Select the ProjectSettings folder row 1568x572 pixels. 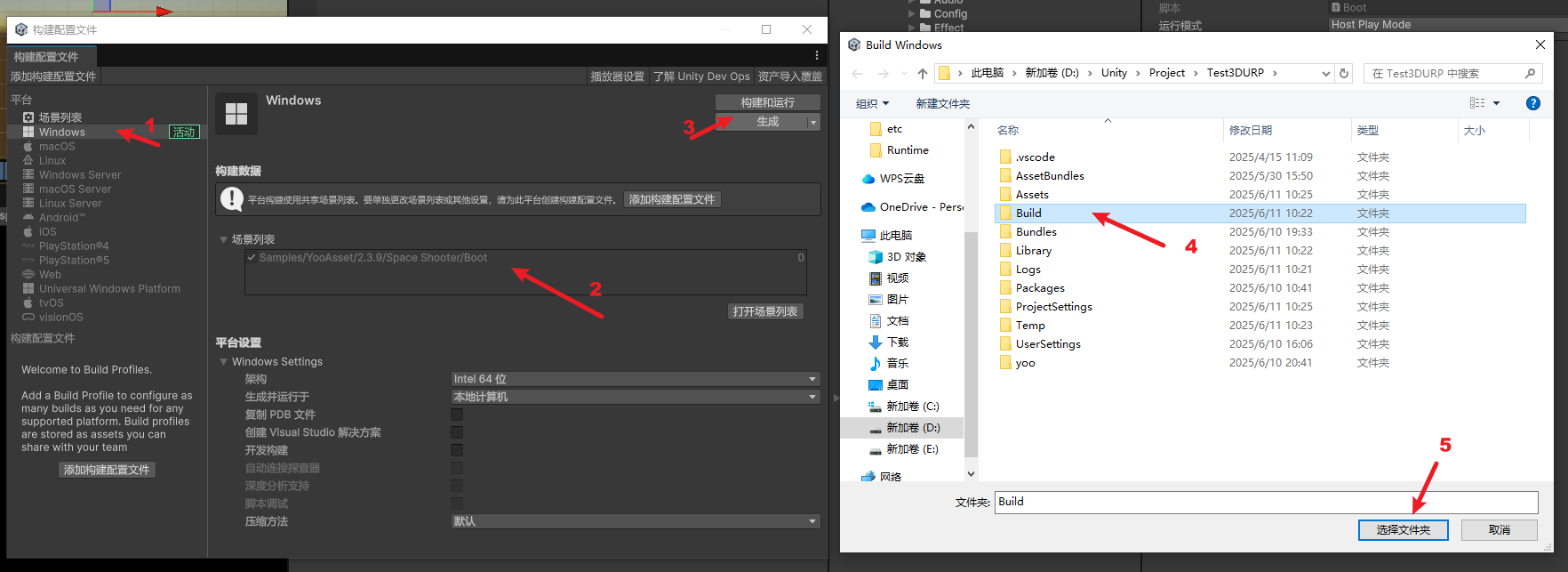pyautogui.click(x=1260, y=307)
